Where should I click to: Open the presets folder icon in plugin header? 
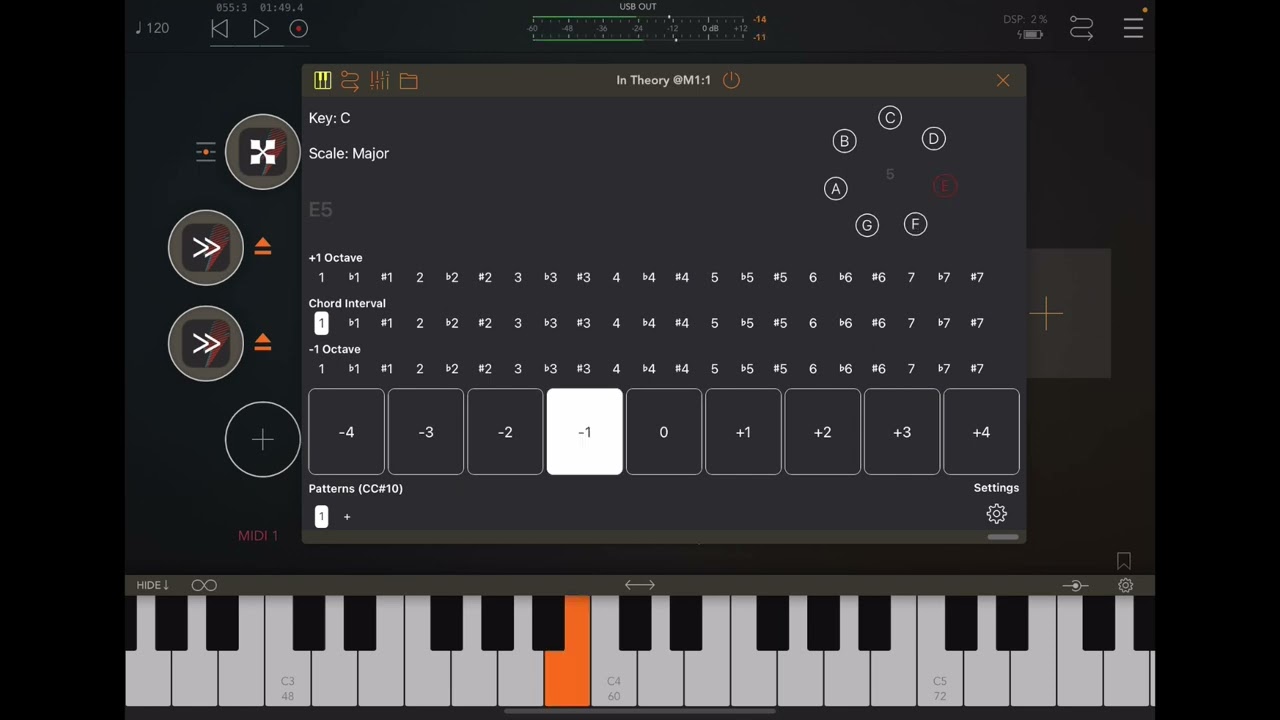click(409, 81)
